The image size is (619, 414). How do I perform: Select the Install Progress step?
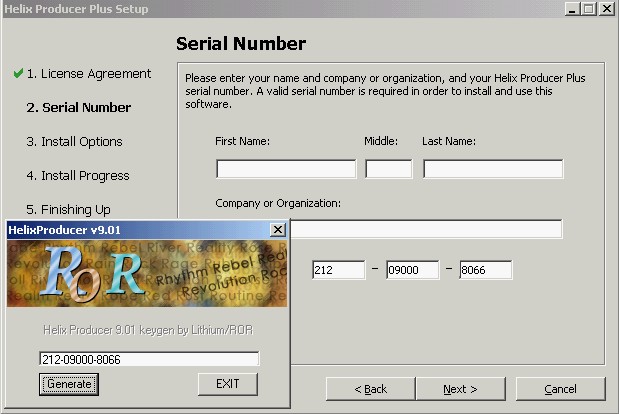click(78, 176)
